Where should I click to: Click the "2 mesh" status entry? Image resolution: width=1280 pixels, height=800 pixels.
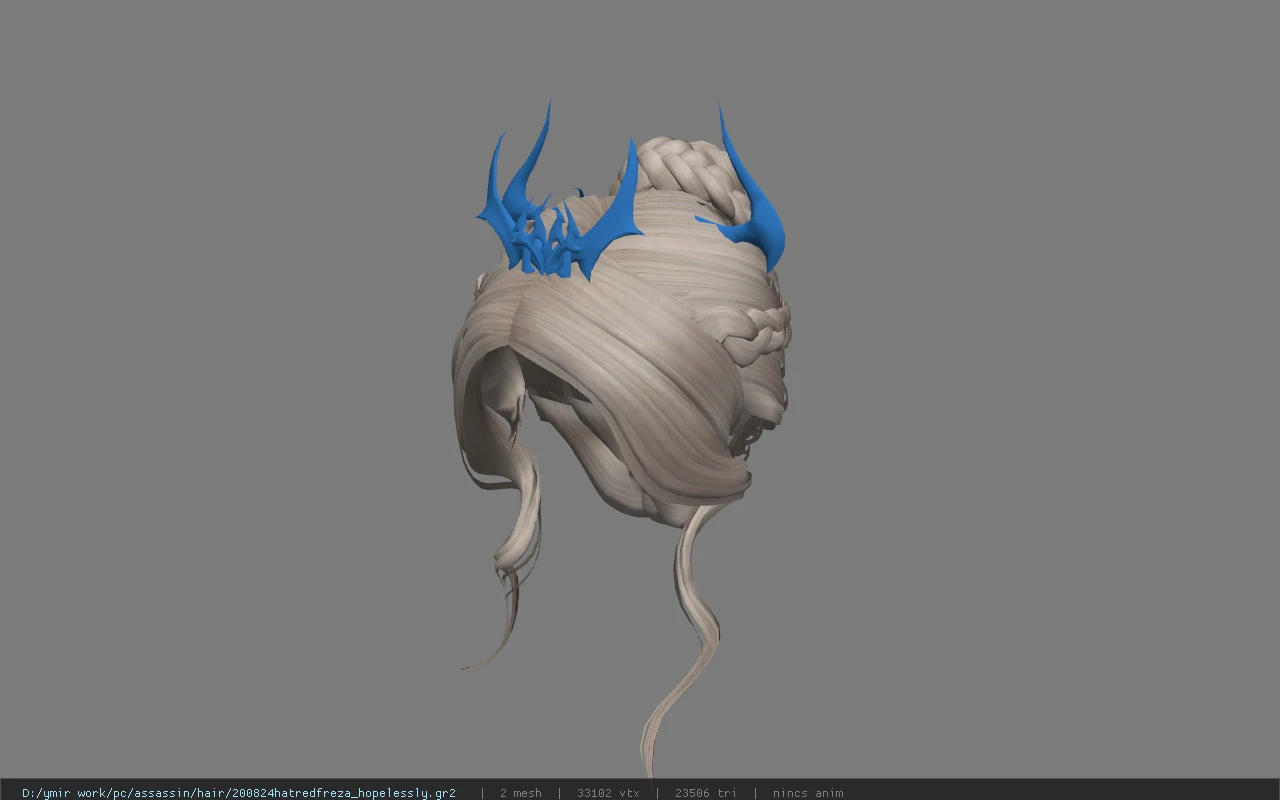520,793
